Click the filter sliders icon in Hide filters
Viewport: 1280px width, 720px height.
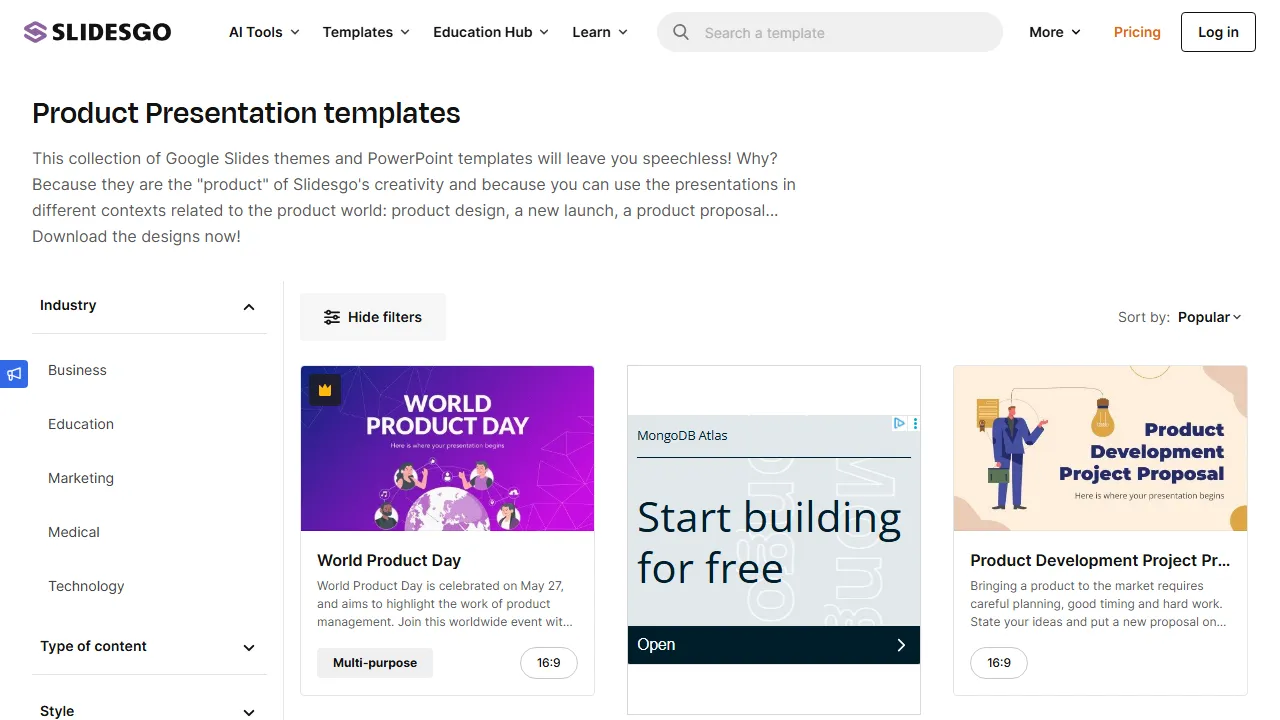click(x=332, y=317)
